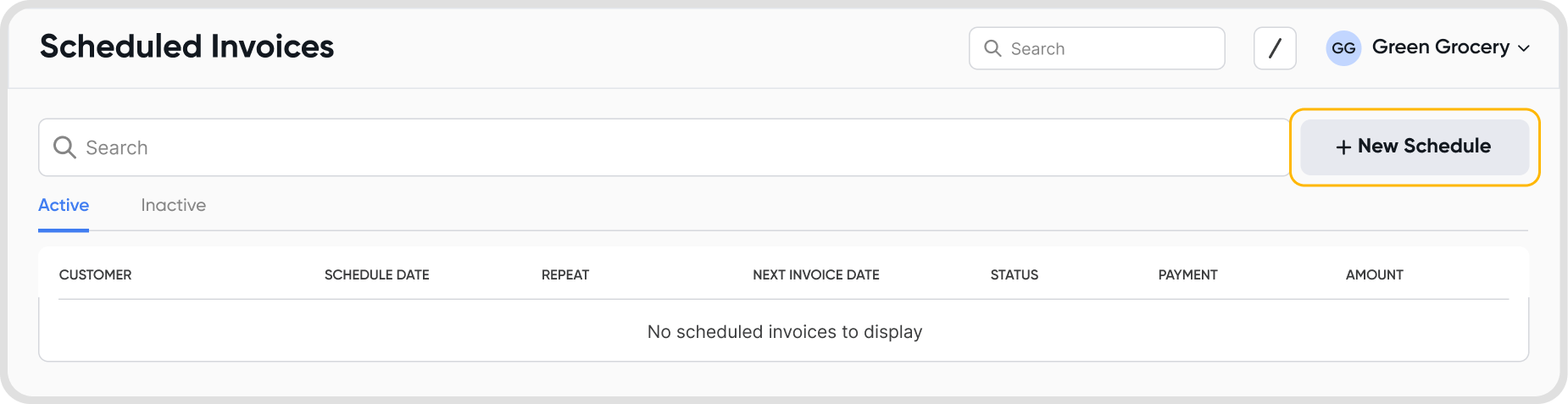Click the New Schedule button
Screen dimensions: 1568x404
pos(1415,147)
